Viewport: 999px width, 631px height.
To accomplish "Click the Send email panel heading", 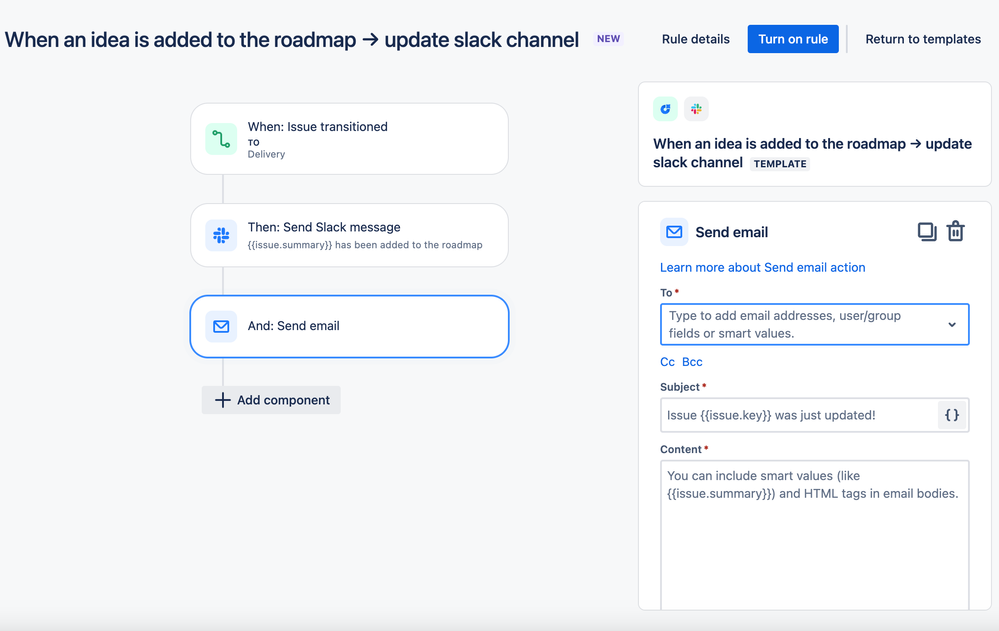I will click(731, 232).
